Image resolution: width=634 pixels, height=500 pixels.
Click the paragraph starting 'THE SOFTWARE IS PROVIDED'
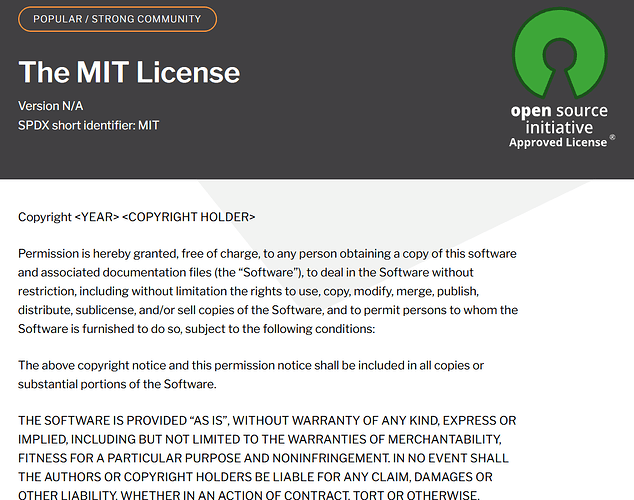coord(267,458)
